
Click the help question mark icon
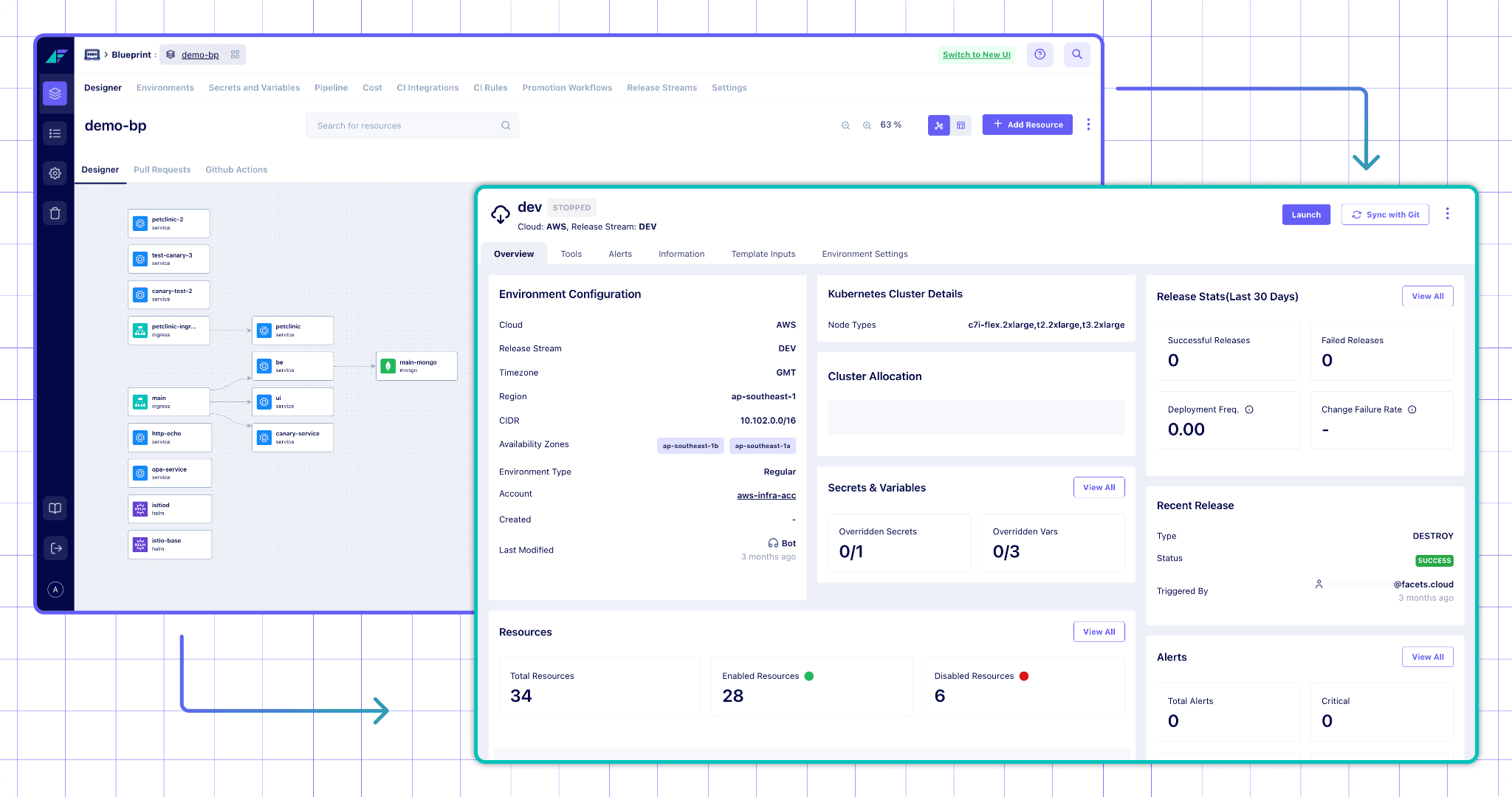1039,55
